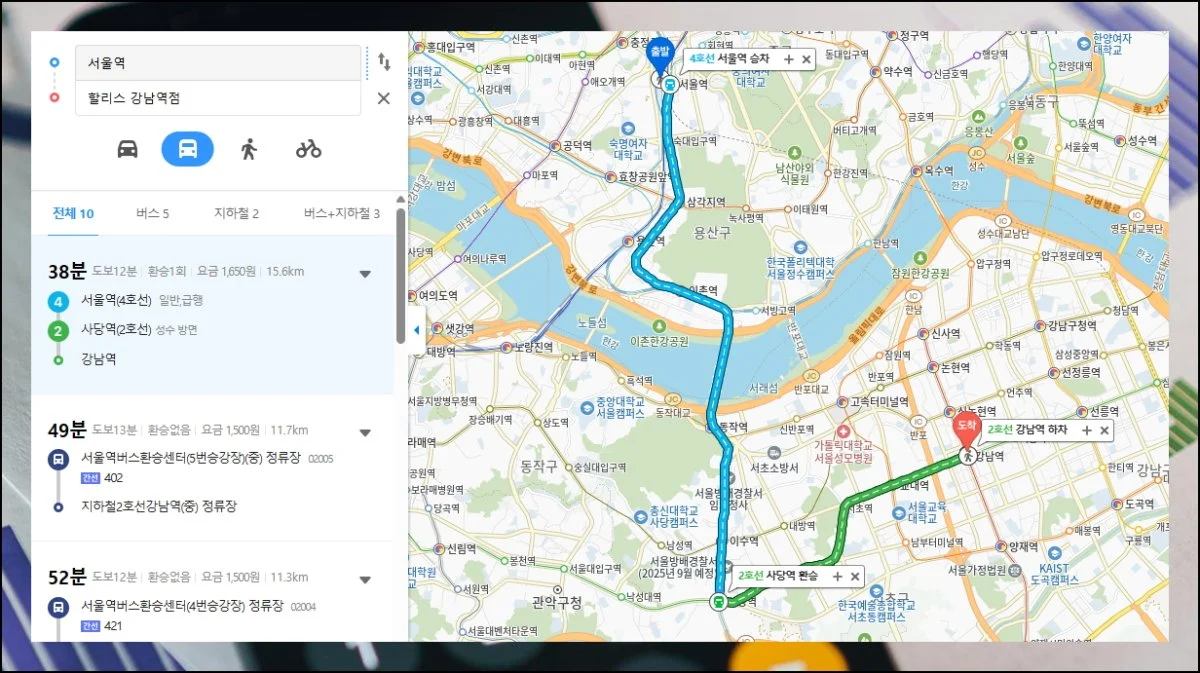
Task: Click the line 2 green badge for 사당역
Action: tap(58, 330)
